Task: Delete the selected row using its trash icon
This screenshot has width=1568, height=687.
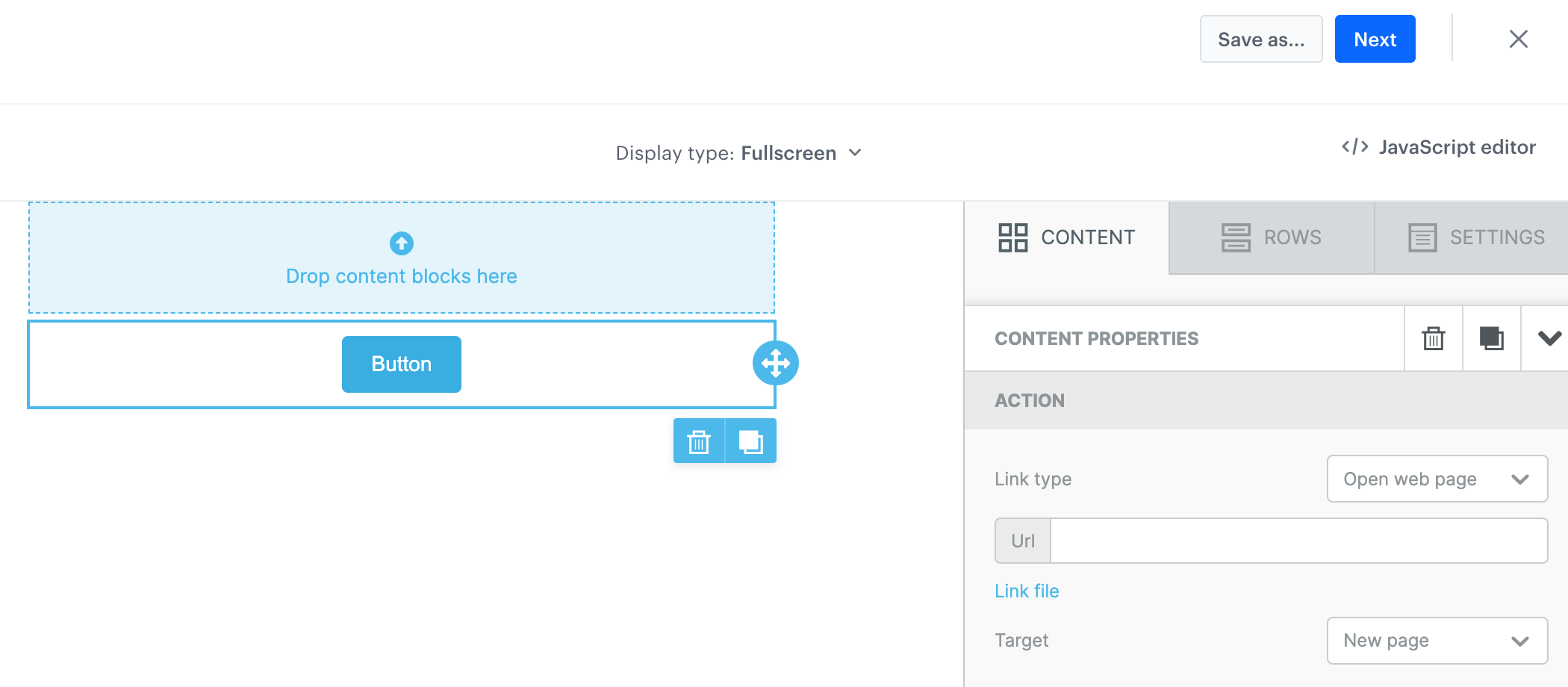Action: (699, 441)
